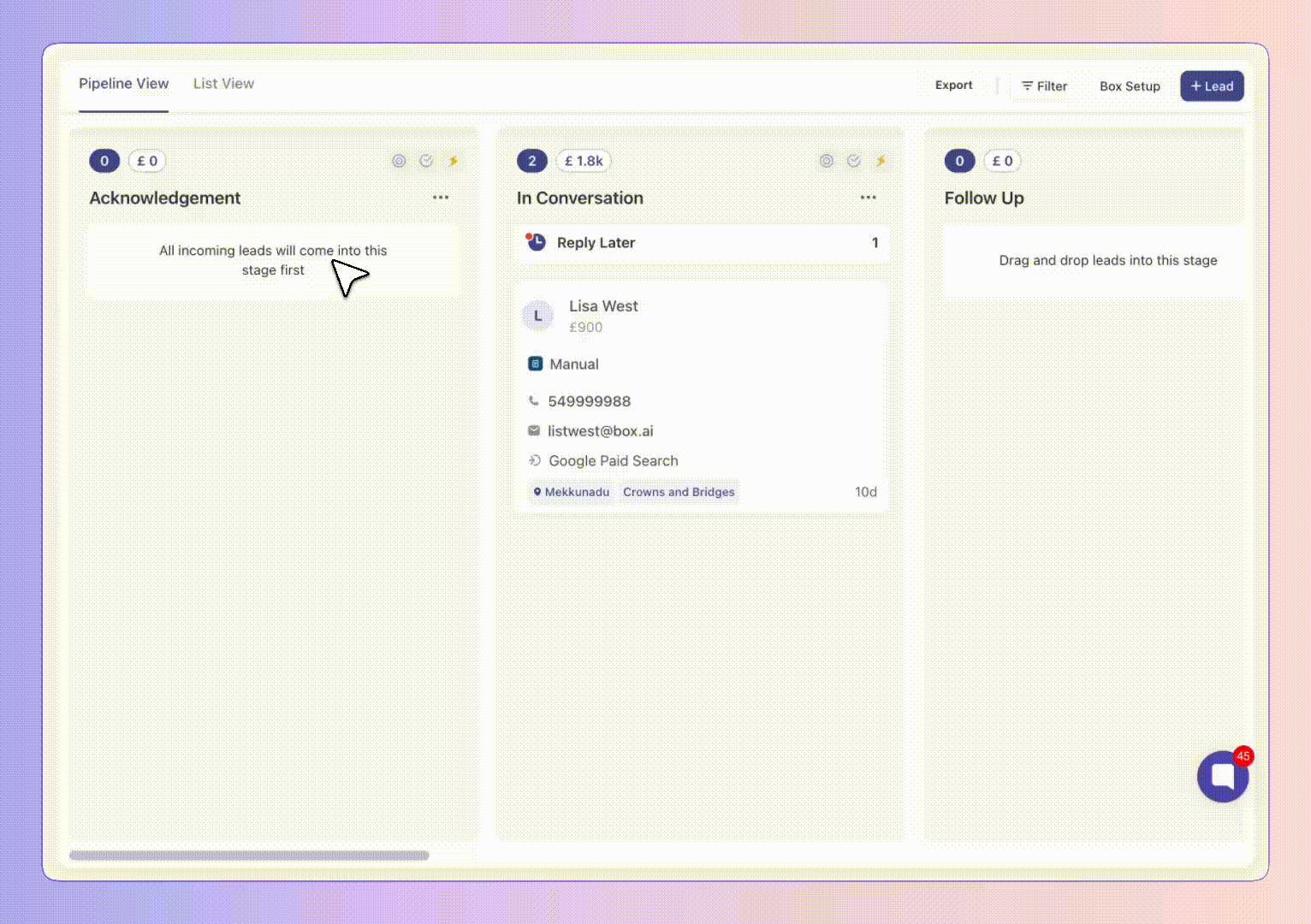
Task: Click the lightning bolt icon in Acknowledgement column
Action: [454, 161]
